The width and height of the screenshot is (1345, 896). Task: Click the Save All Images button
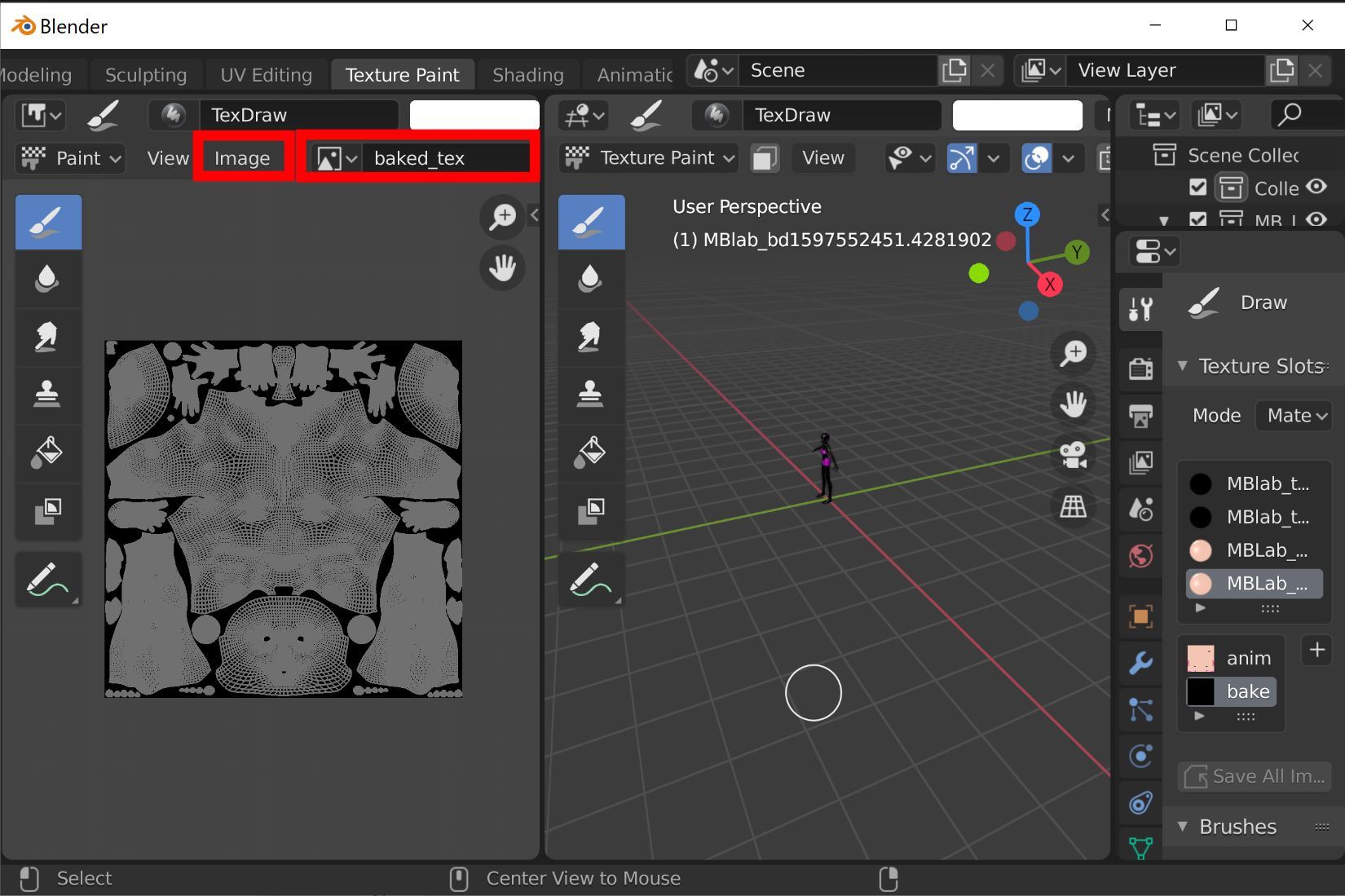1255,776
